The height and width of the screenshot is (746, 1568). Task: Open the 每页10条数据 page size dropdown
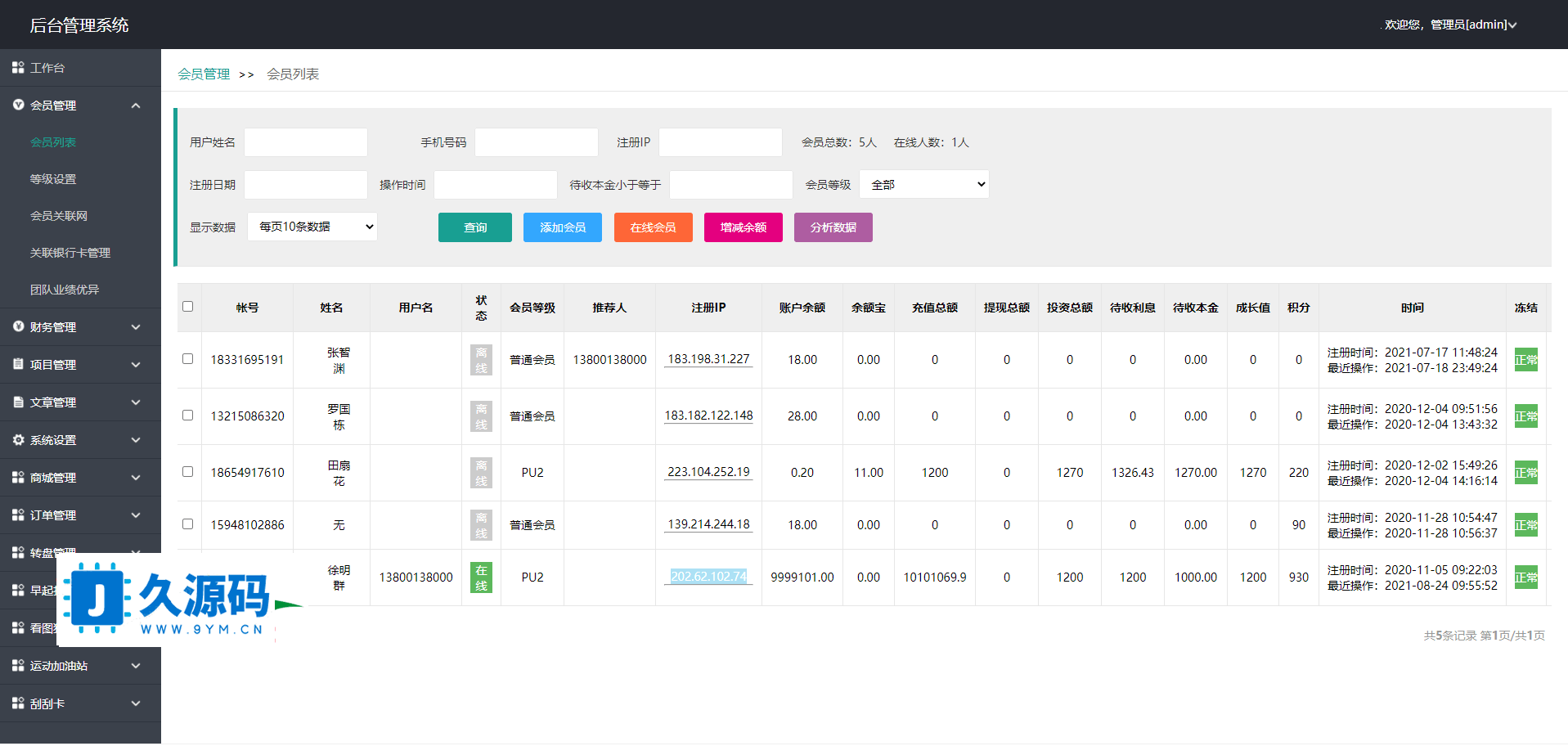tap(312, 227)
